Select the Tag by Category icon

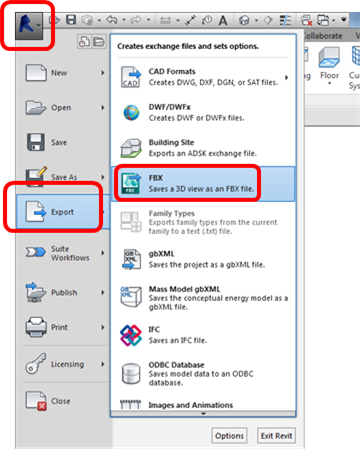point(207,20)
